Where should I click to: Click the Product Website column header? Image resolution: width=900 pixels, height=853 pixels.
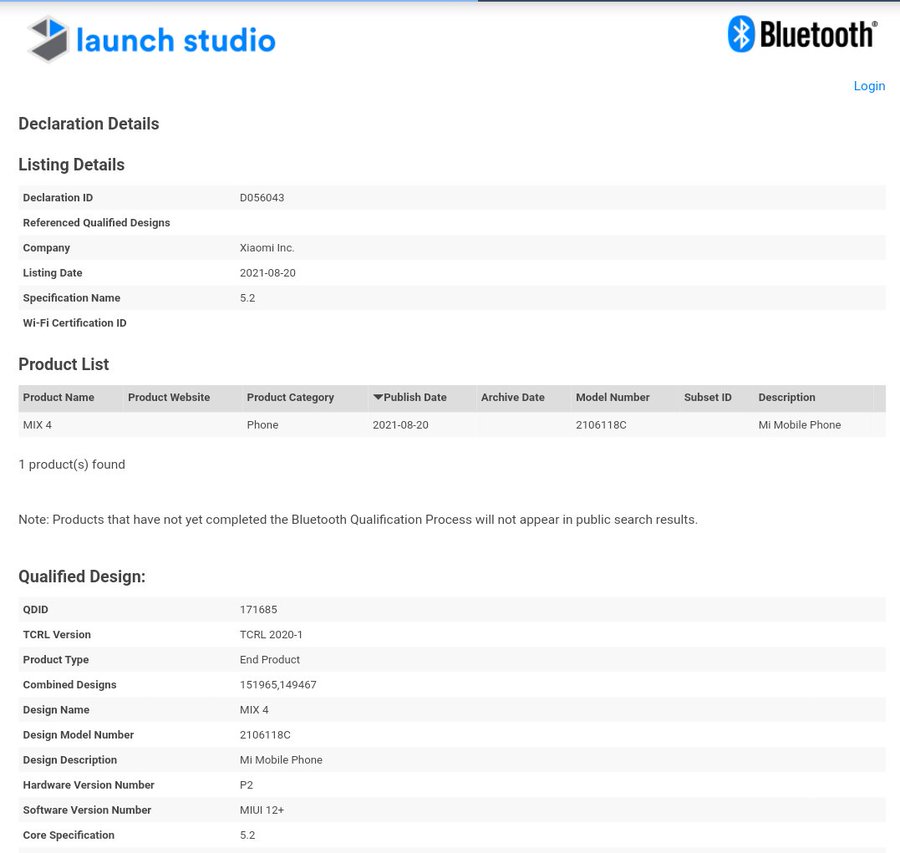click(x=168, y=397)
